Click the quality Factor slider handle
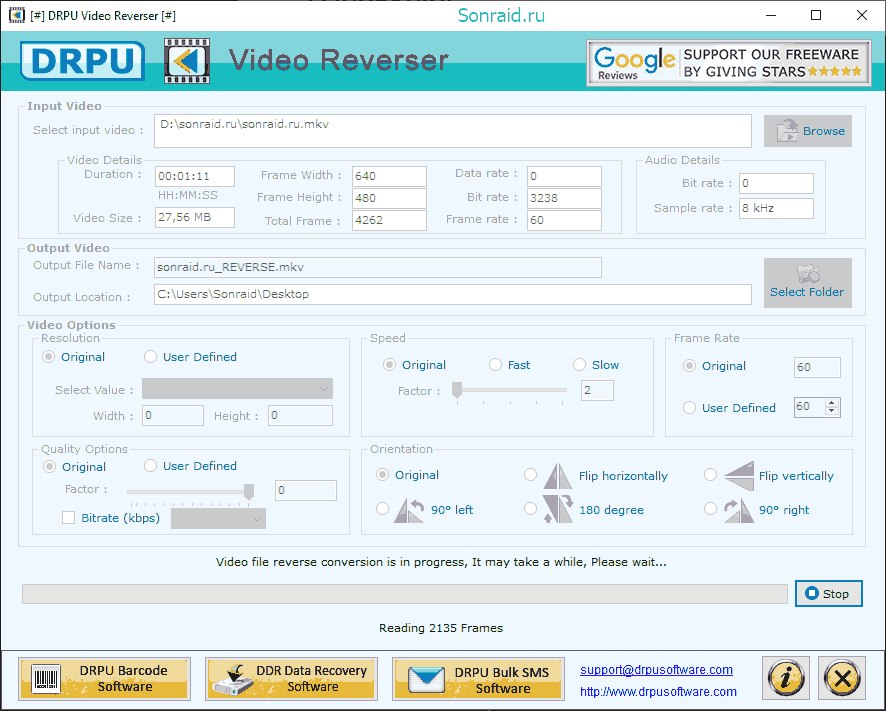 click(x=249, y=492)
